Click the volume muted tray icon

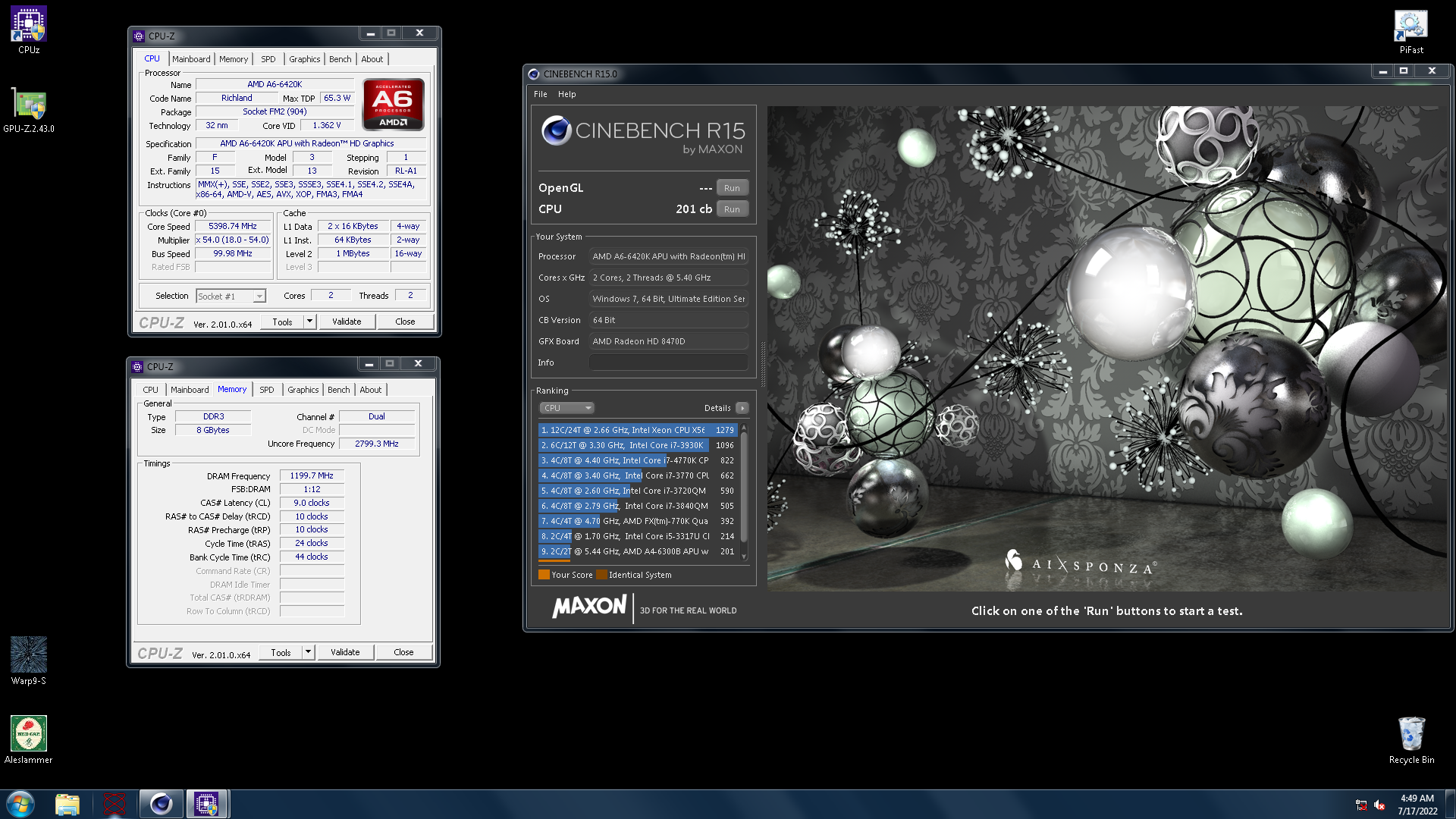click(1379, 805)
